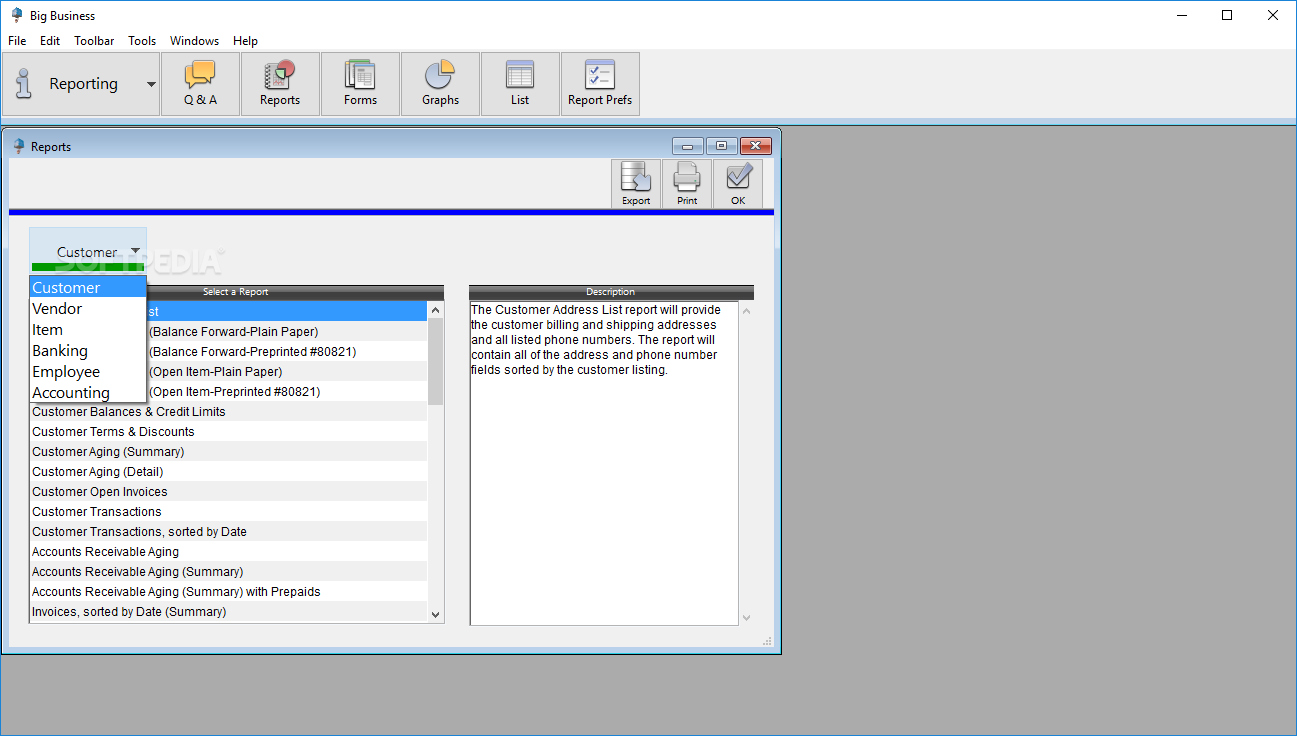The height and width of the screenshot is (736, 1297).
Task: Select the (Open Item-Plain Paper) report row
Action: coord(287,372)
